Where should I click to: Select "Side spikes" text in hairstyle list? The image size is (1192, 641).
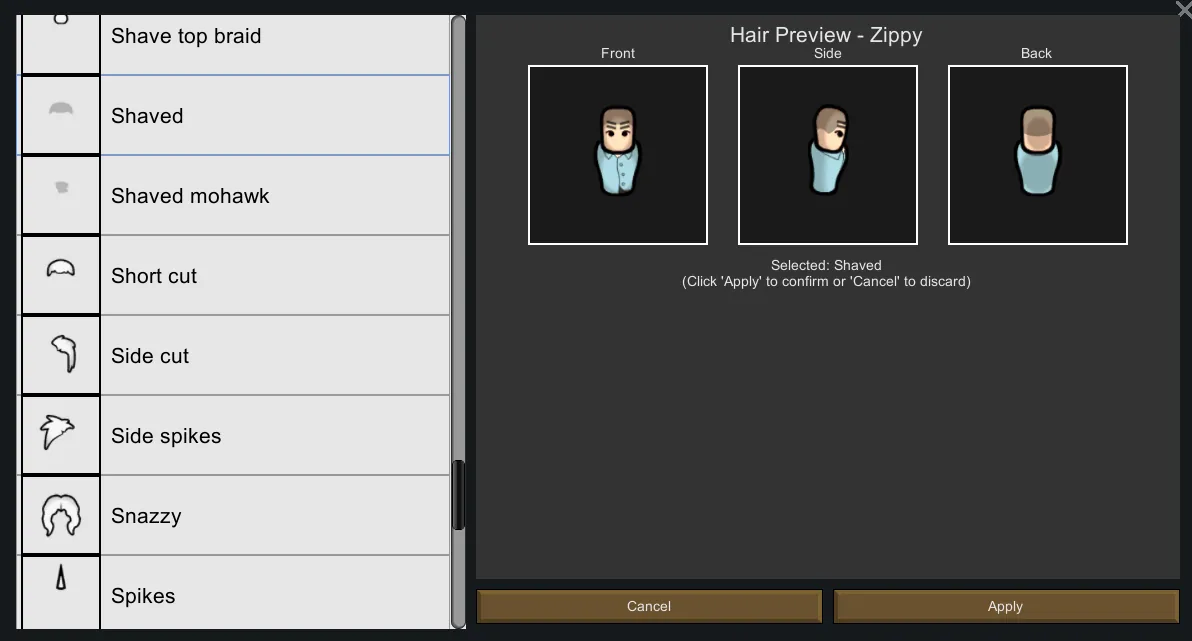166,436
